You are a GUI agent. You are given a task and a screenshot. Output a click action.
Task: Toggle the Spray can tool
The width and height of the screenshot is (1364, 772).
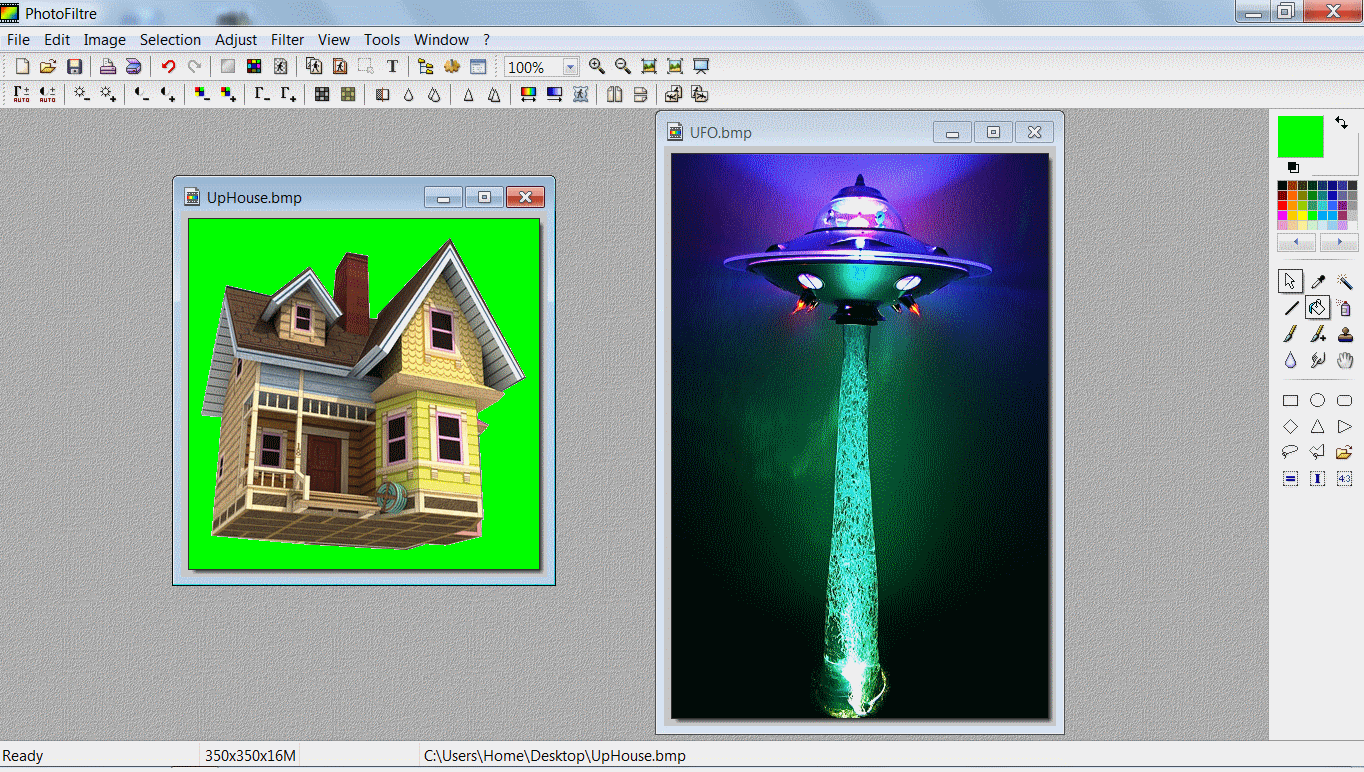click(x=1345, y=308)
